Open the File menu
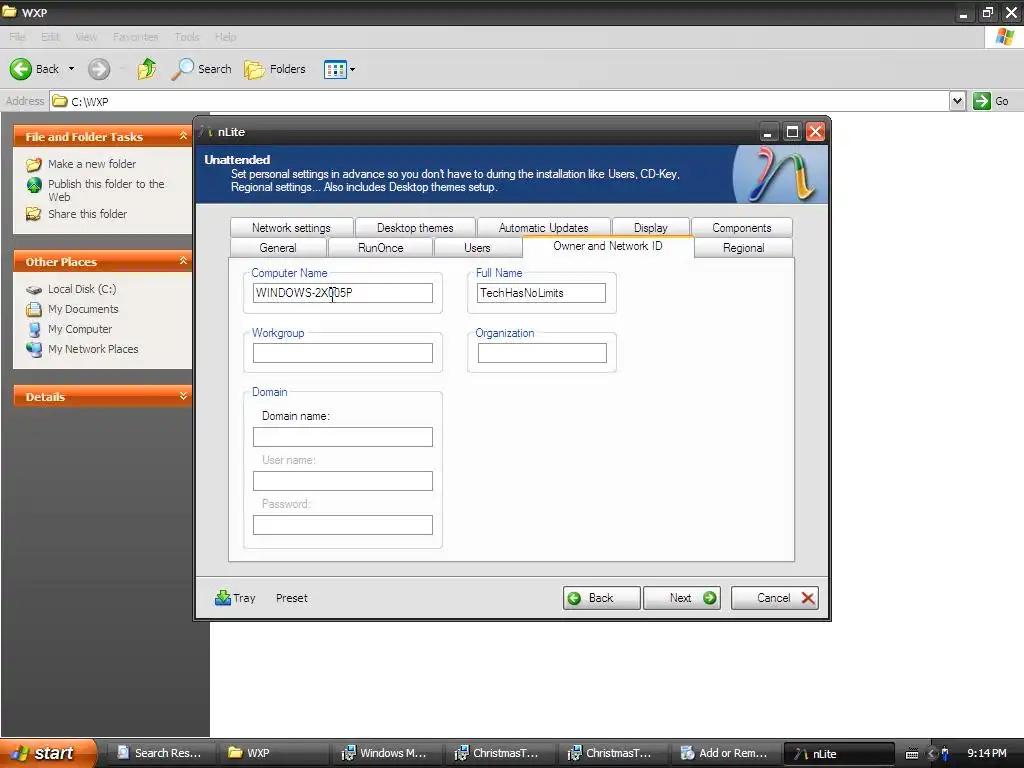 (18, 37)
